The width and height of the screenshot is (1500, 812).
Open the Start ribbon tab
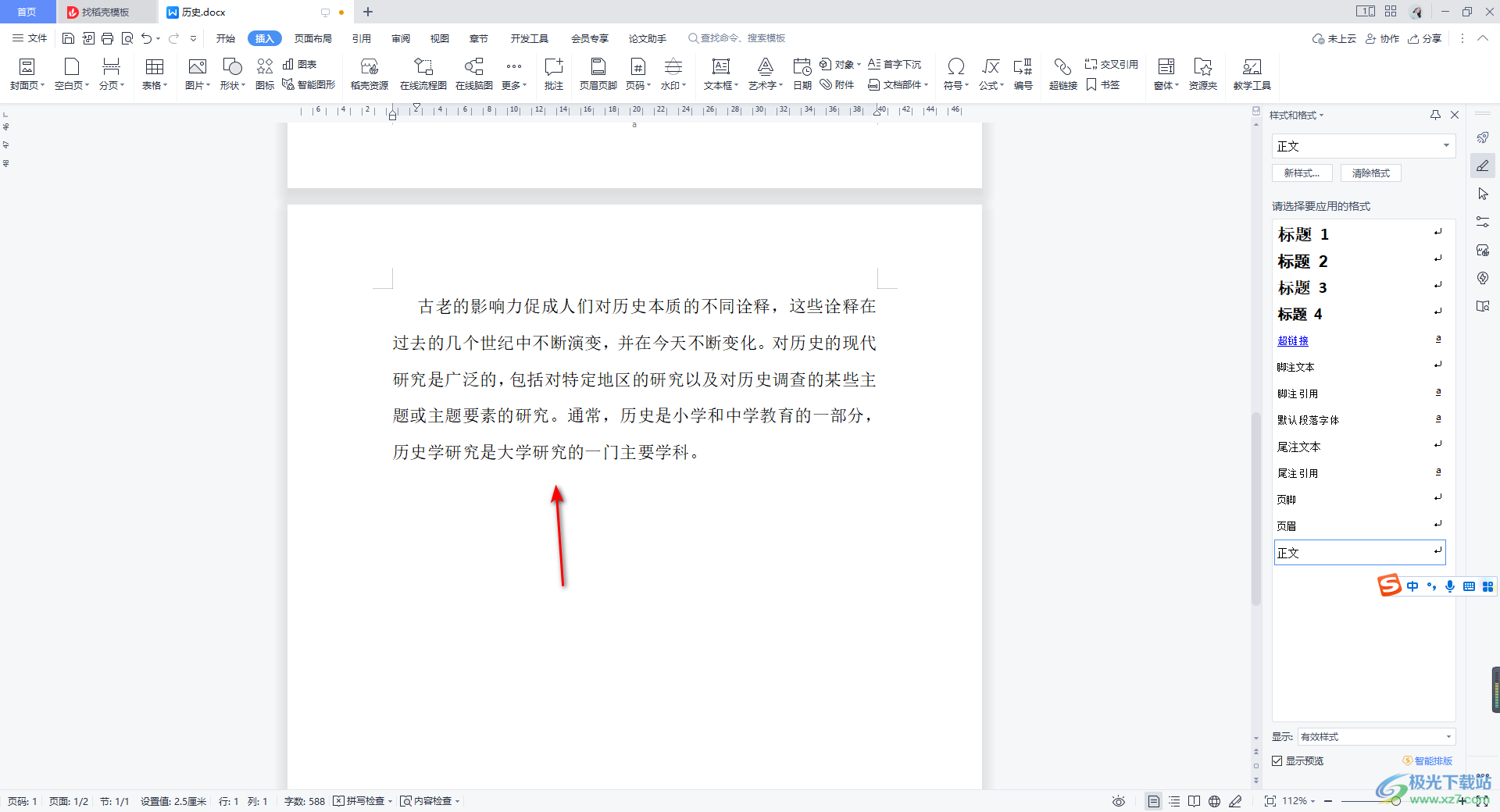[226, 38]
